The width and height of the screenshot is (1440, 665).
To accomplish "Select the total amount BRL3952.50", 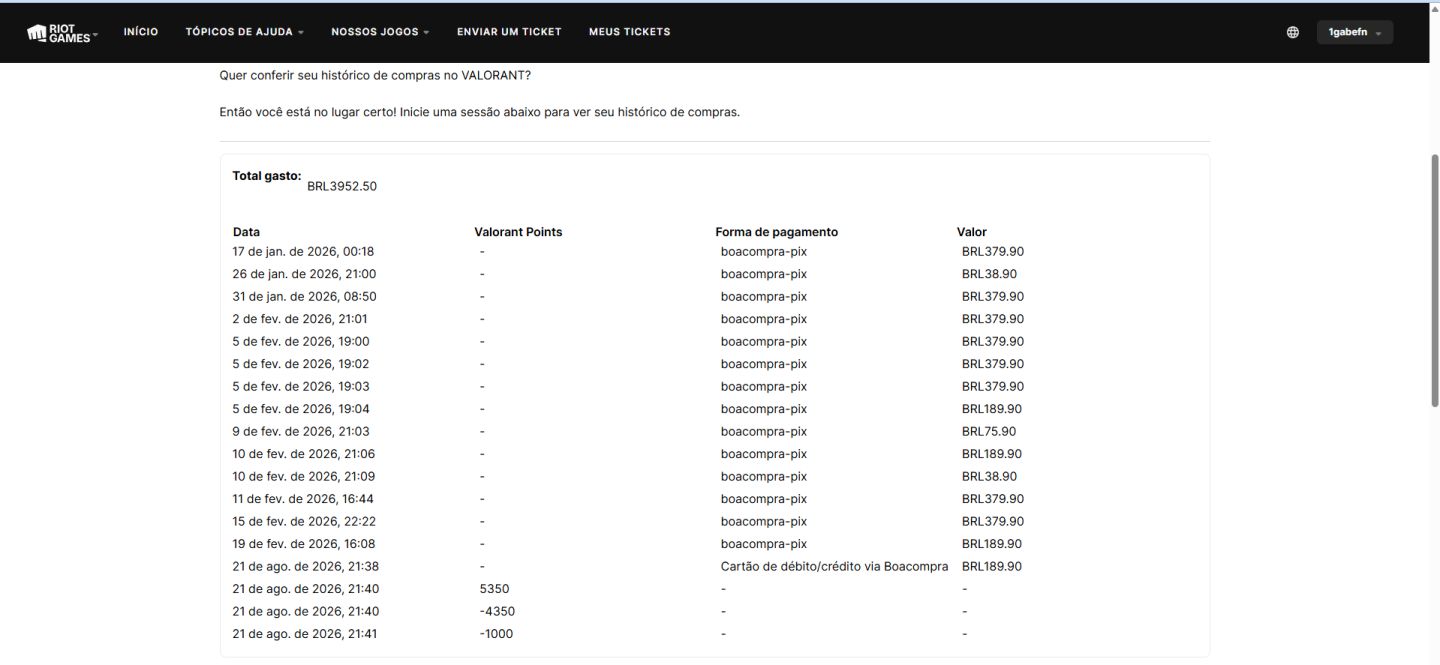I will point(342,187).
